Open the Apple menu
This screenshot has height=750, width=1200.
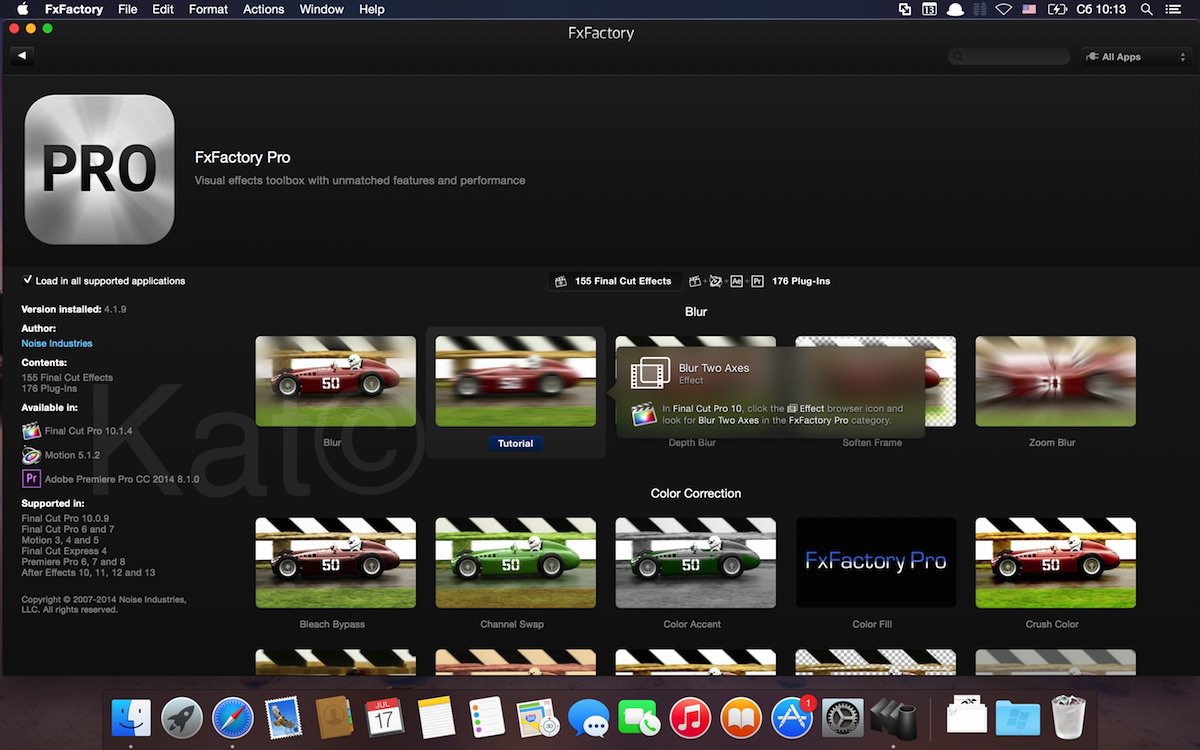tap(22, 9)
